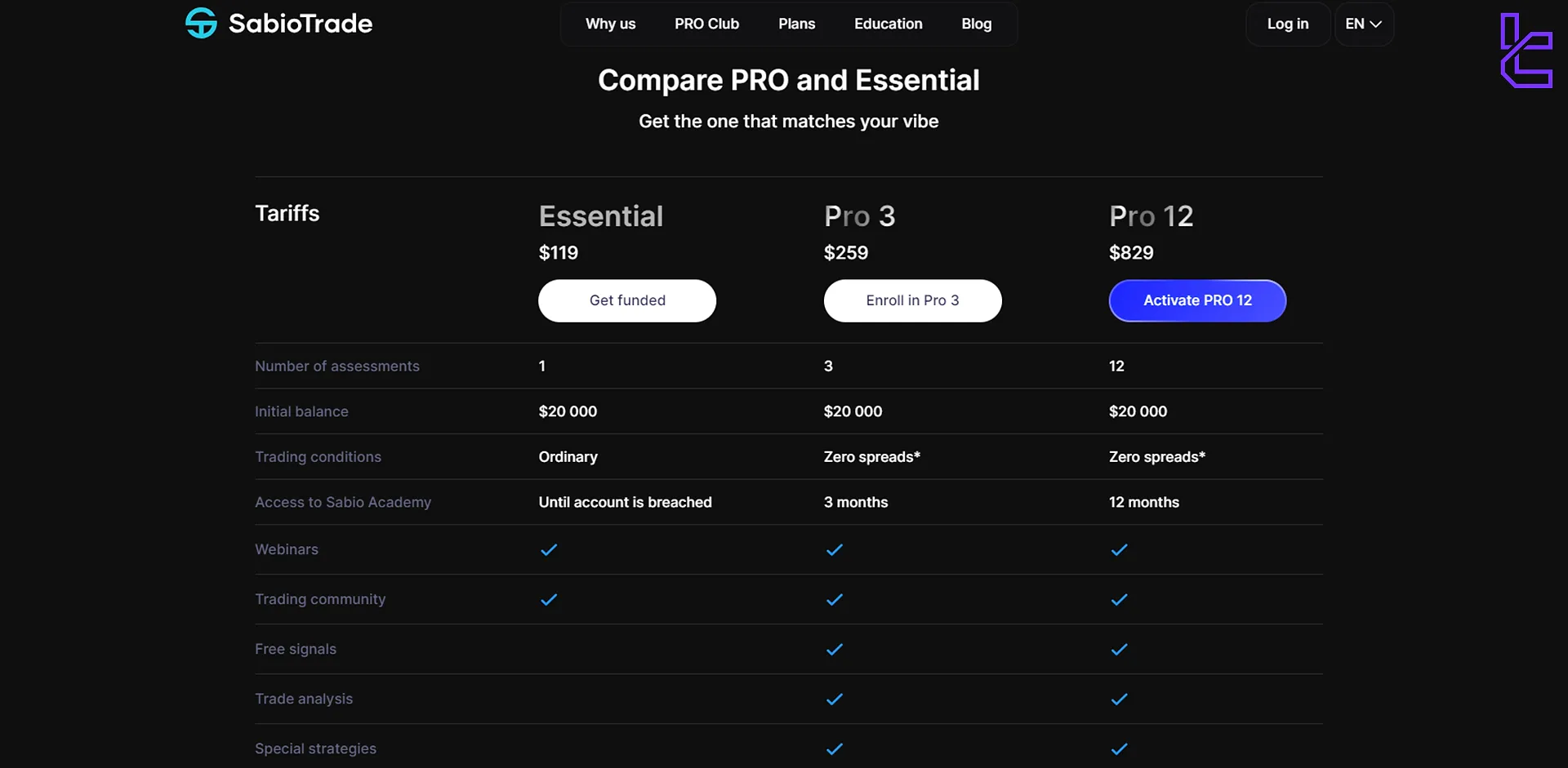This screenshot has height=768, width=1568.
Task: Open the Plans page
Action: coord(796,24)
